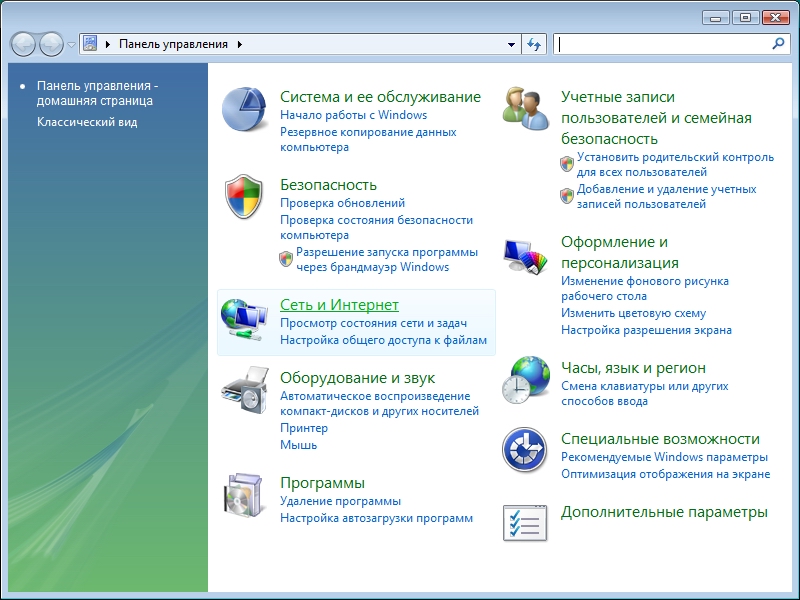Open the 'Оформление и персонализация' heading
This screenshot has height=600, width=800.
[x=620, y=252]
